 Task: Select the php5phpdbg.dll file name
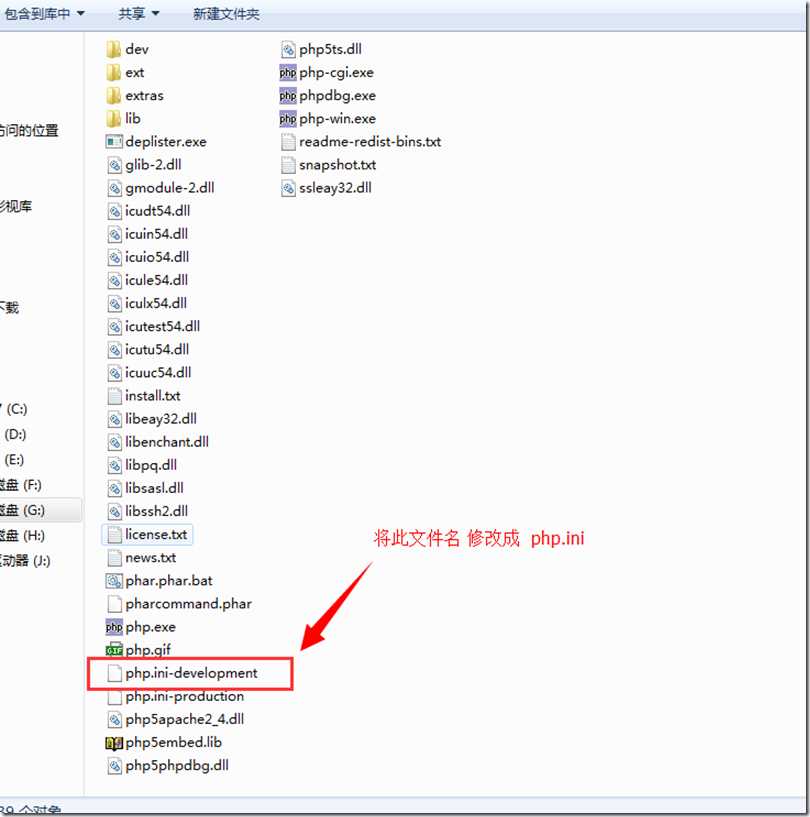pos(177,765)
